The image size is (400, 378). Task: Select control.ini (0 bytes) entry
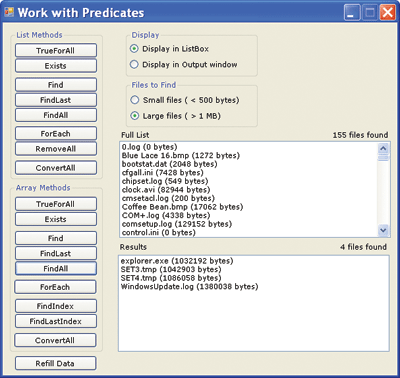tap(249, 232)
